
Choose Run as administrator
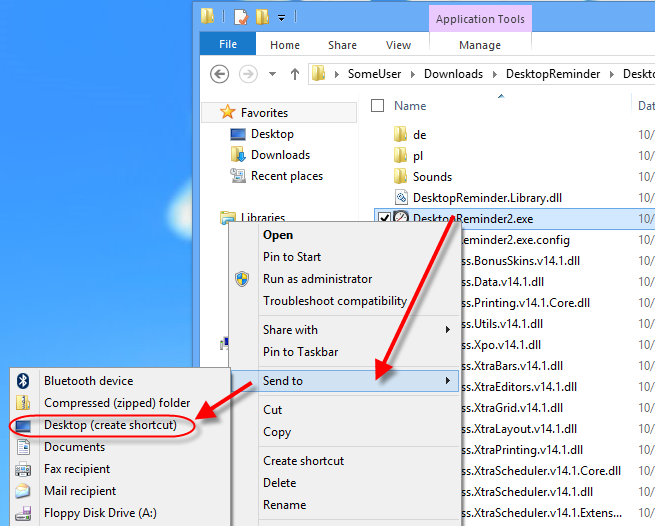point(317,279)
